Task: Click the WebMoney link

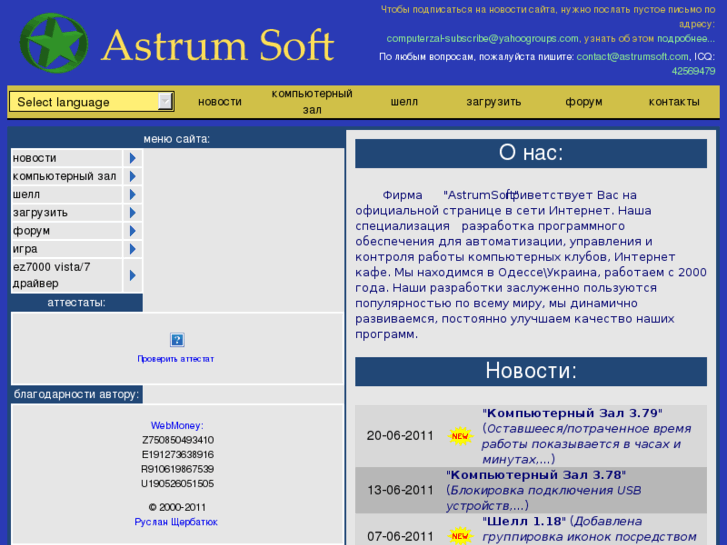Action: point(177,425)
